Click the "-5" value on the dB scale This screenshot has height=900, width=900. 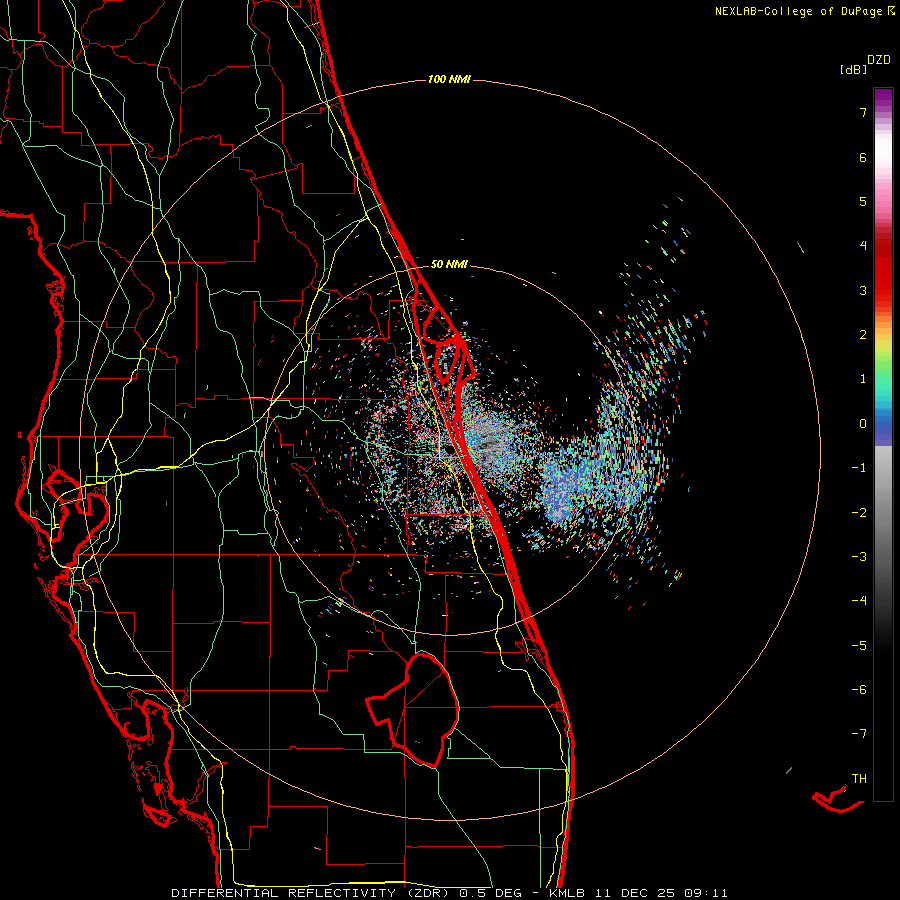859,646
